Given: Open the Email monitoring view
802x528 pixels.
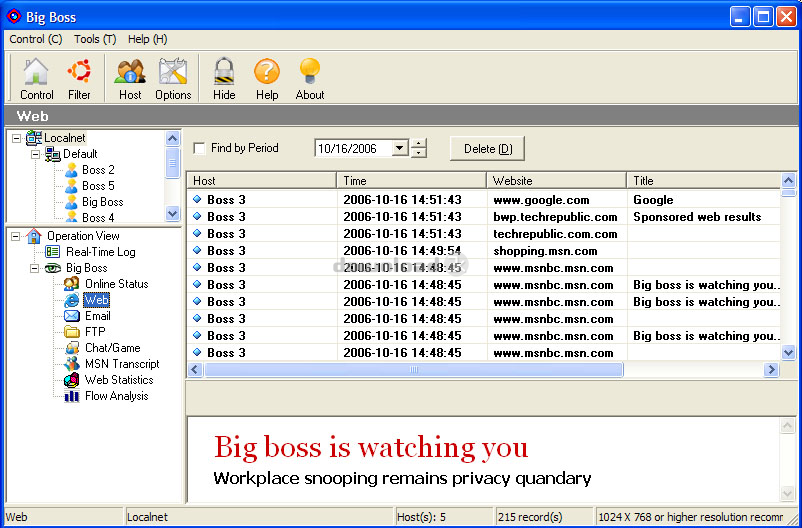Looking at the screenshot, I should tap(98, 316).
